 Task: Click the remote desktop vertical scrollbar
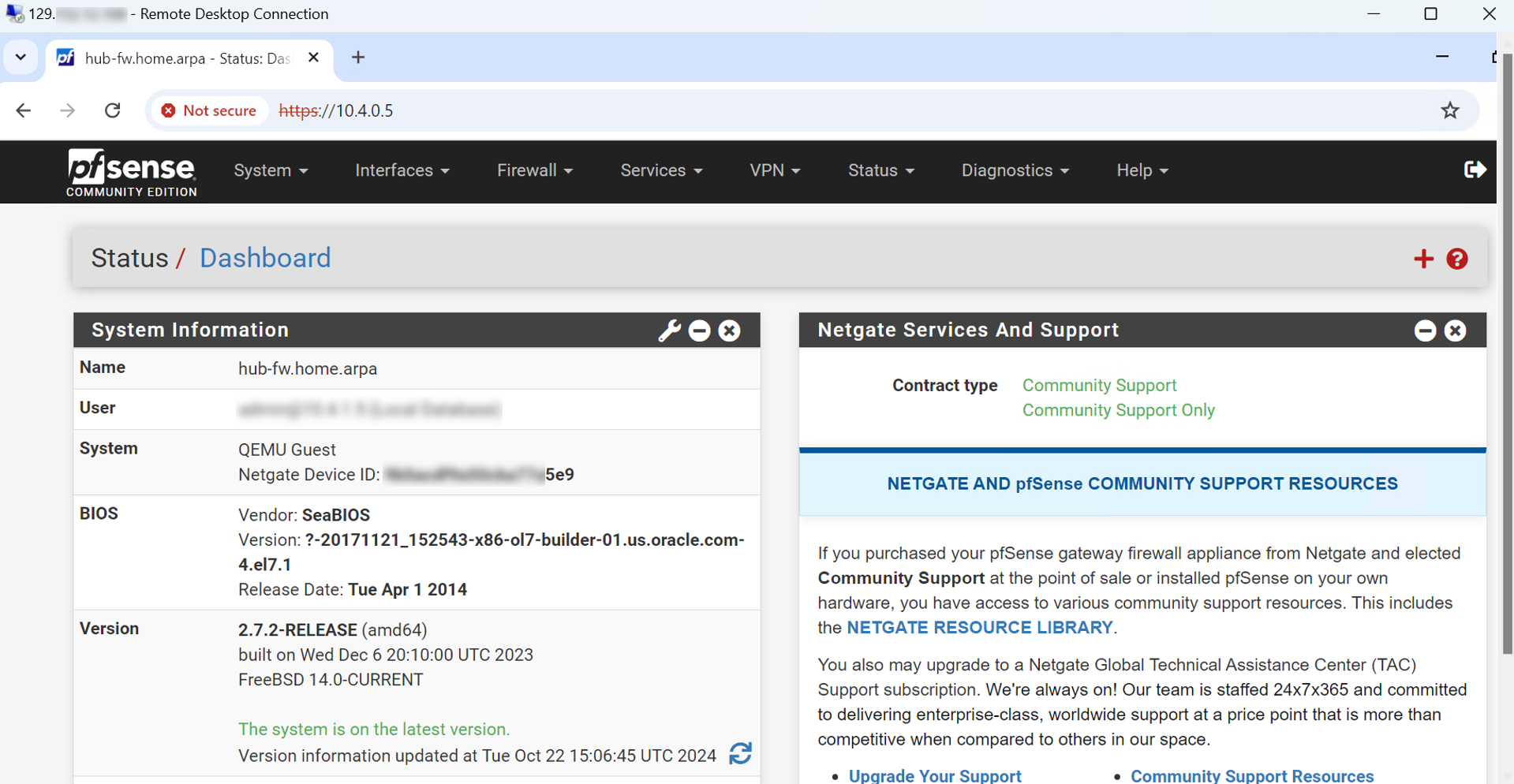(1507, 353)
